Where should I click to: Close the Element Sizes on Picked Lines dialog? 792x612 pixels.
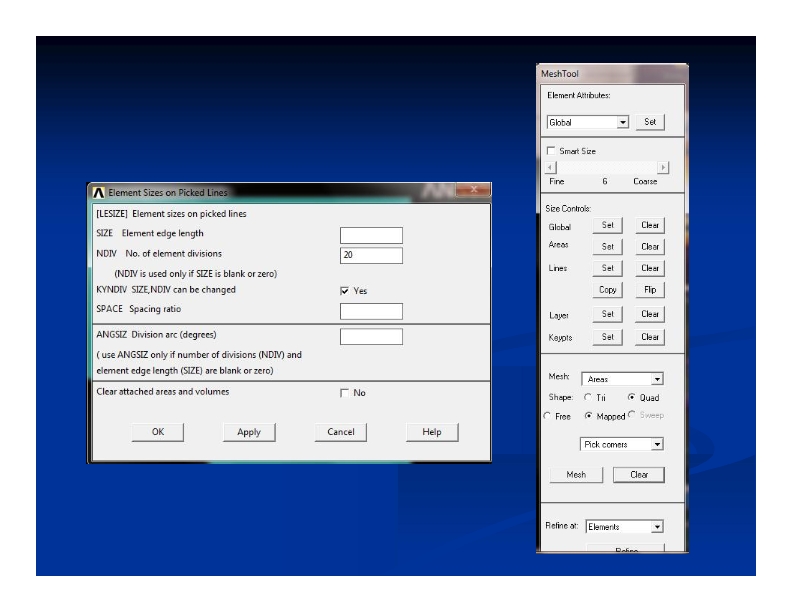(x=470, y=191)
